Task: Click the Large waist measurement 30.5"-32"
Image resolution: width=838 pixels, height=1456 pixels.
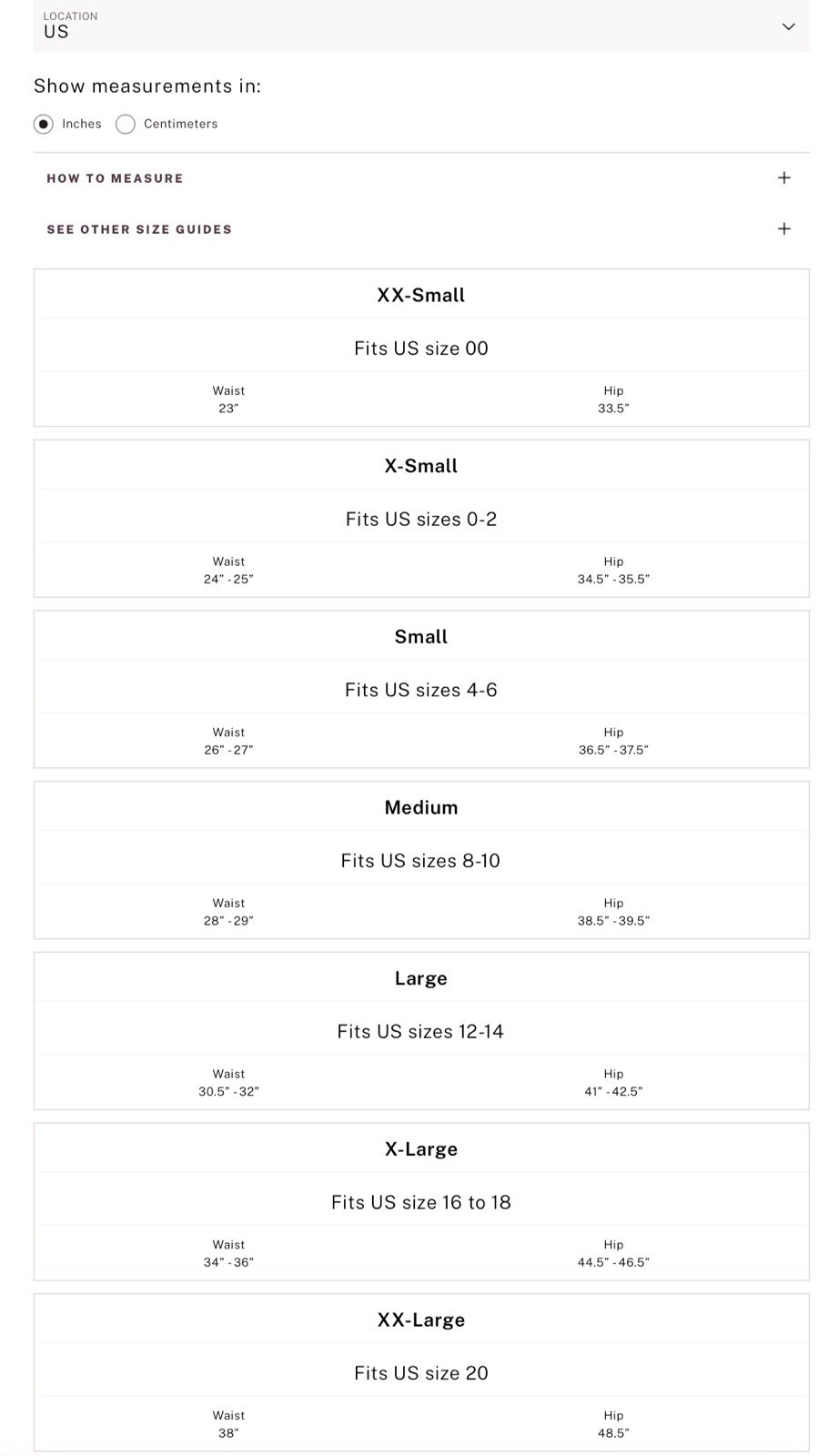Action: (x=228, y=1091)
